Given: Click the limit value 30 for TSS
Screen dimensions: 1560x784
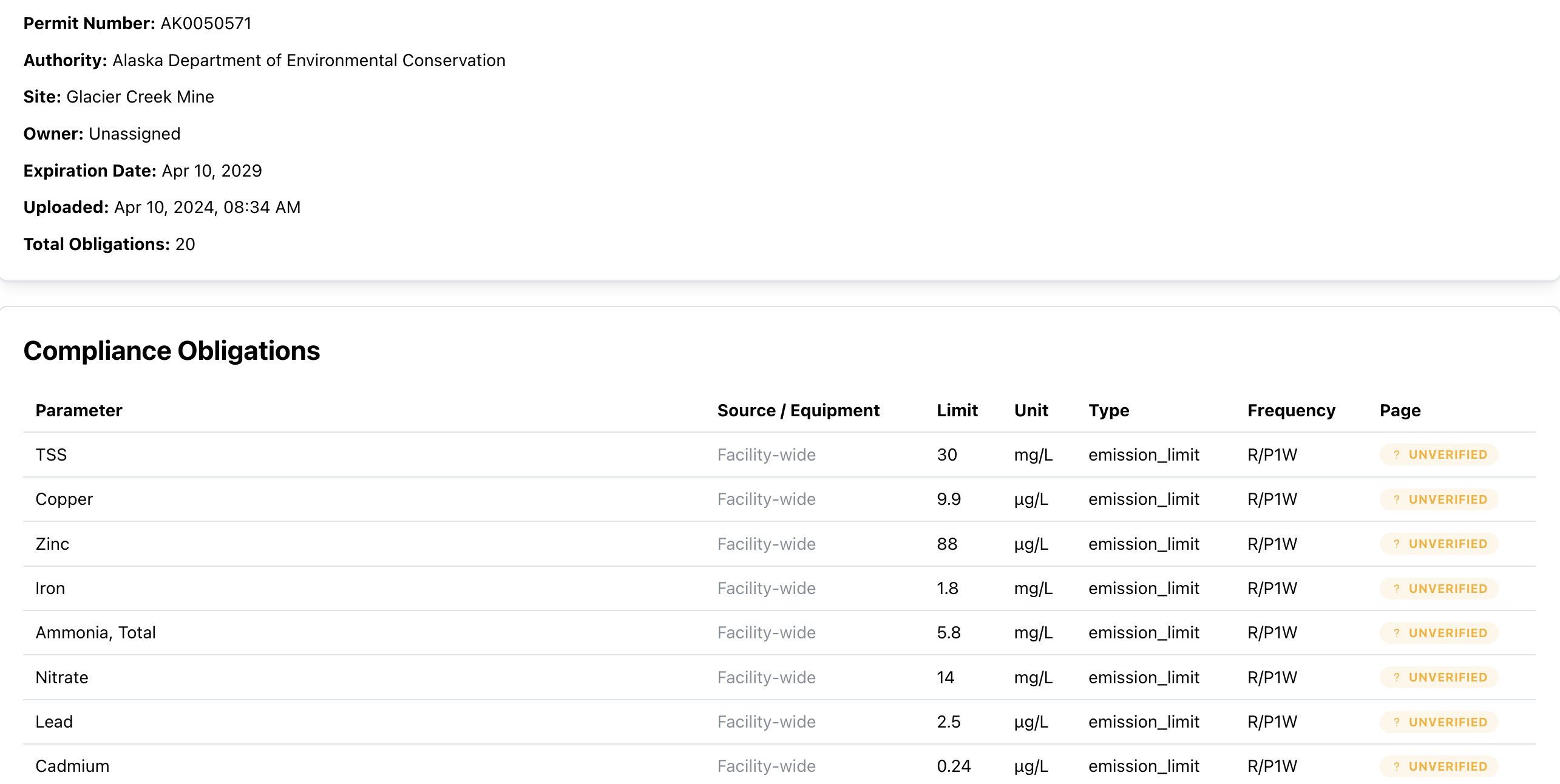Looking at the screenshot, I should (947, 455).
